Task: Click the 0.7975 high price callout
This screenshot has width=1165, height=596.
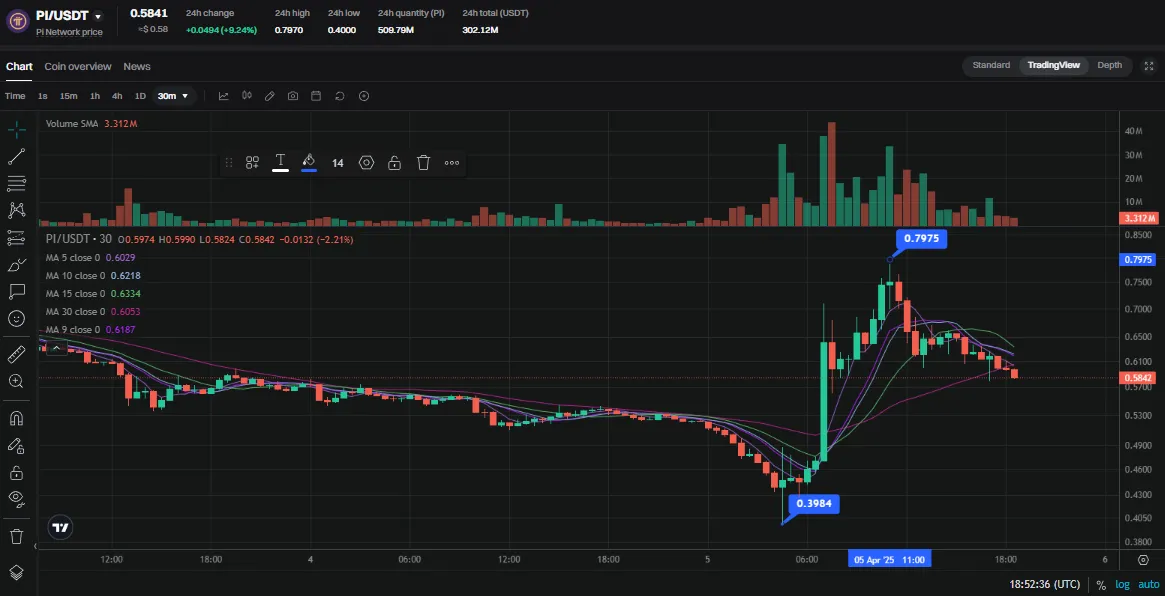Action: coord(921,239)
